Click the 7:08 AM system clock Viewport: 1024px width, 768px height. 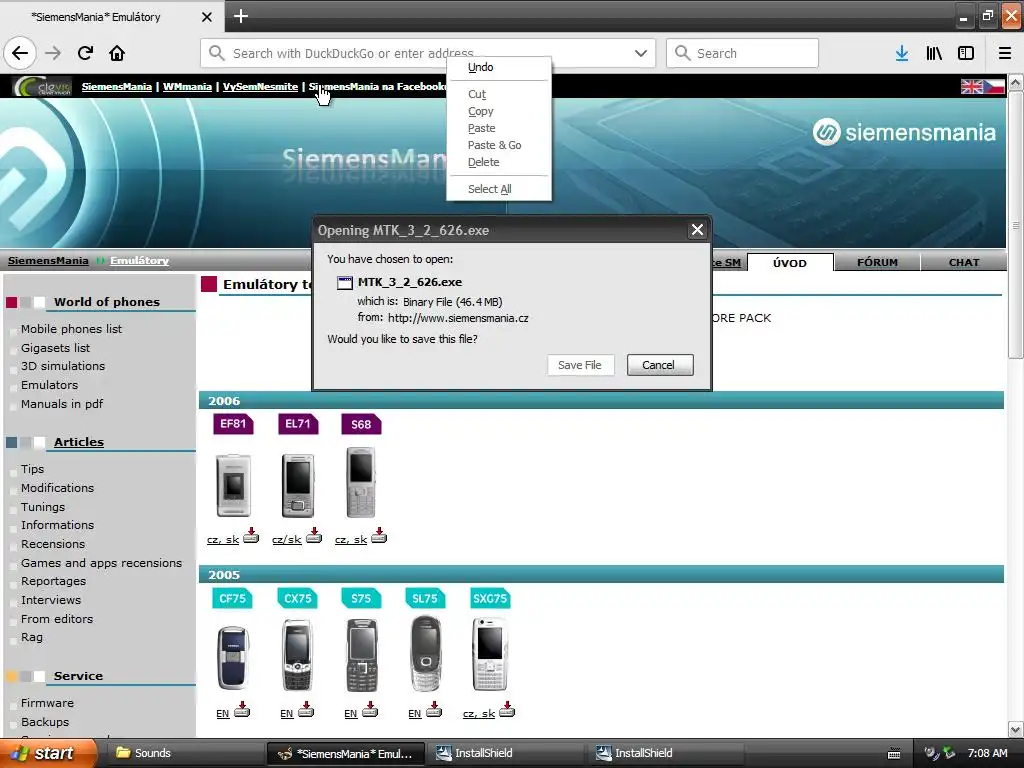click(x=987, y=753)
